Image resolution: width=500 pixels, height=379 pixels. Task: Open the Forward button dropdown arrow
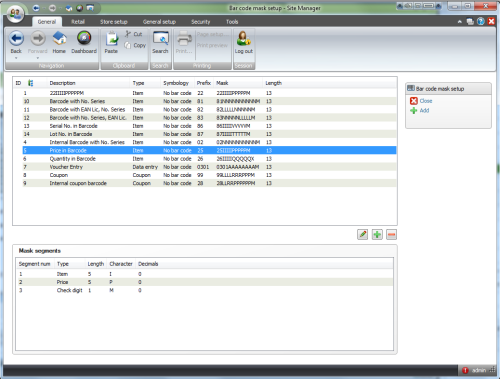pos(38,58)
